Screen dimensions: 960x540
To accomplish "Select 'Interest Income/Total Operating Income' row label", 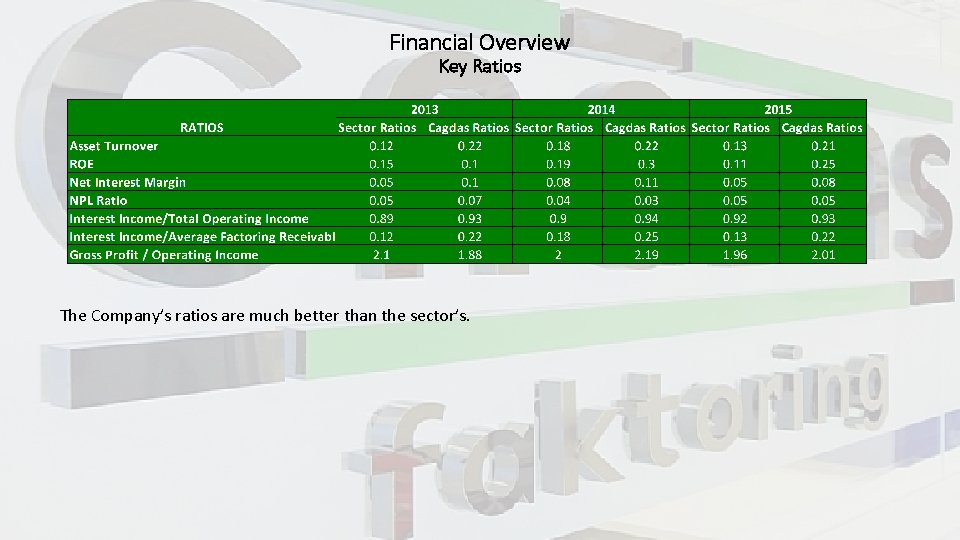I will tap(189, 219).
